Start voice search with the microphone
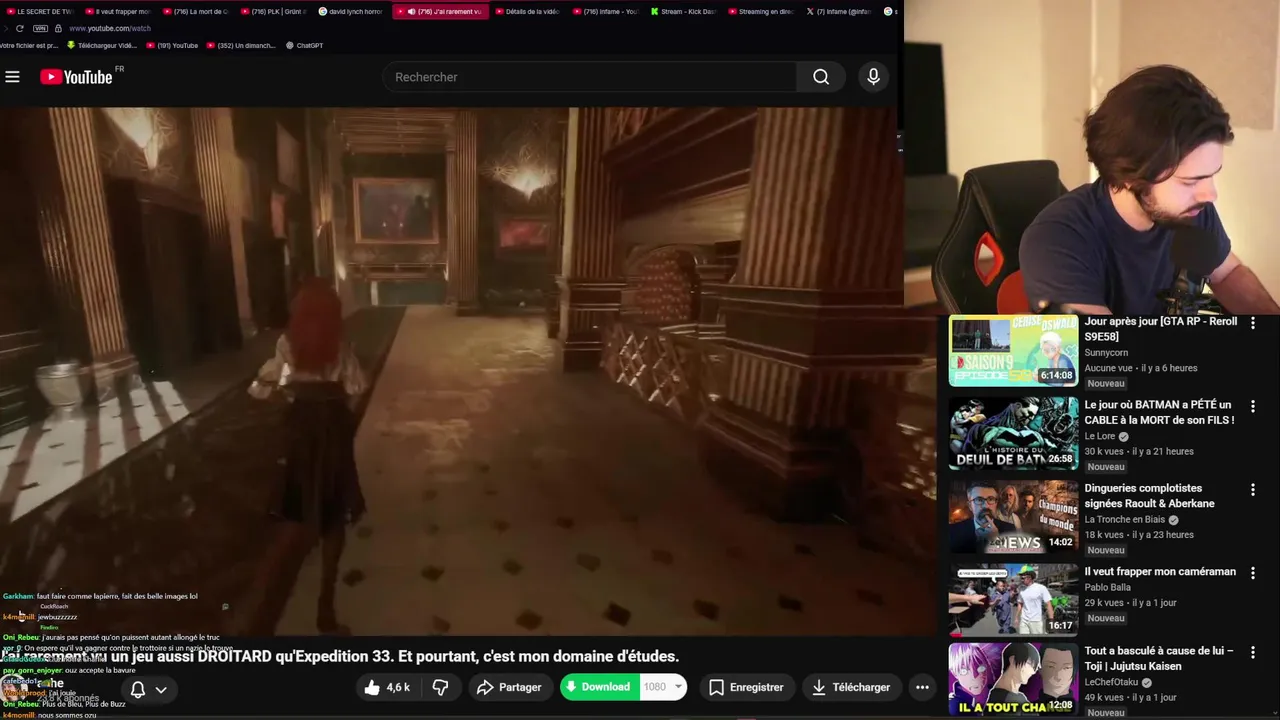The height and width of the screenshot is (720, 1280). pos(873,77)
